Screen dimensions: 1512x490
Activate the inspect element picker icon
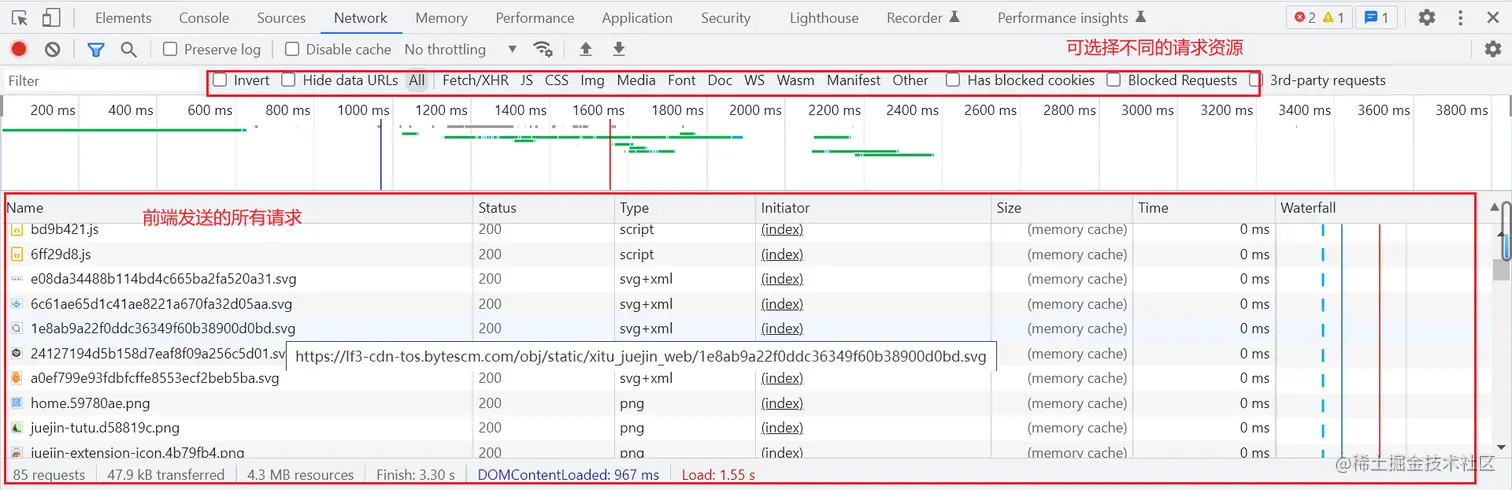20,18
